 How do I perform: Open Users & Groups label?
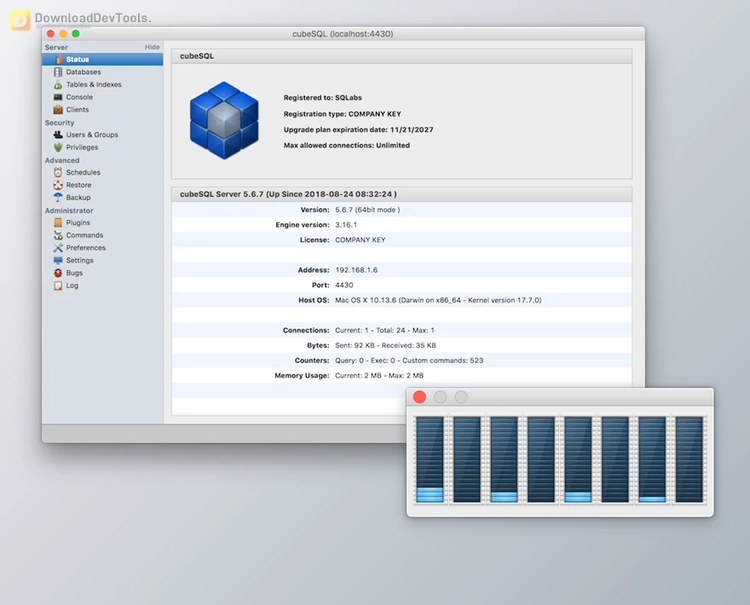tap(92, 135)
